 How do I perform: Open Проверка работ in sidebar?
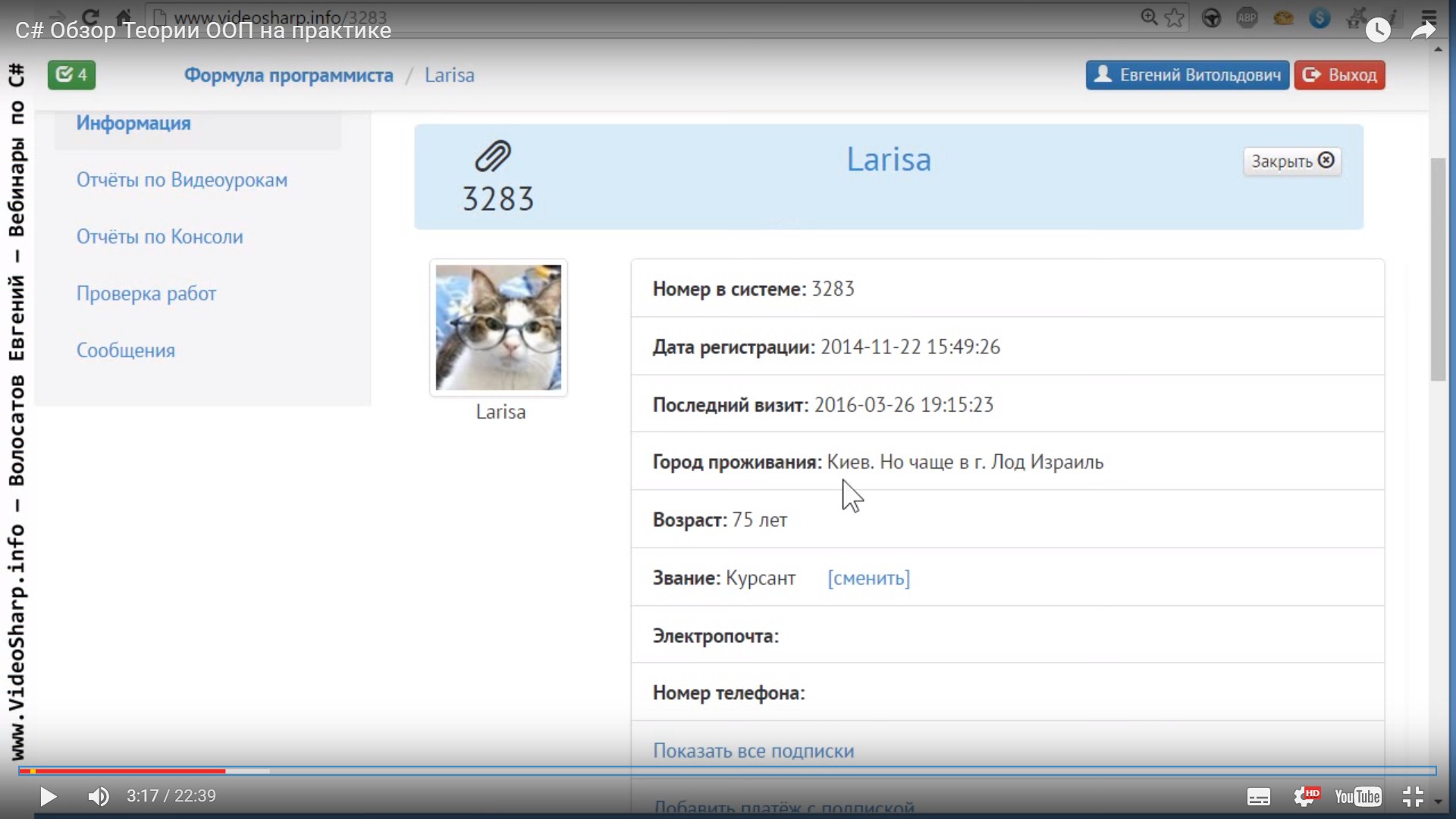[146, 293]
